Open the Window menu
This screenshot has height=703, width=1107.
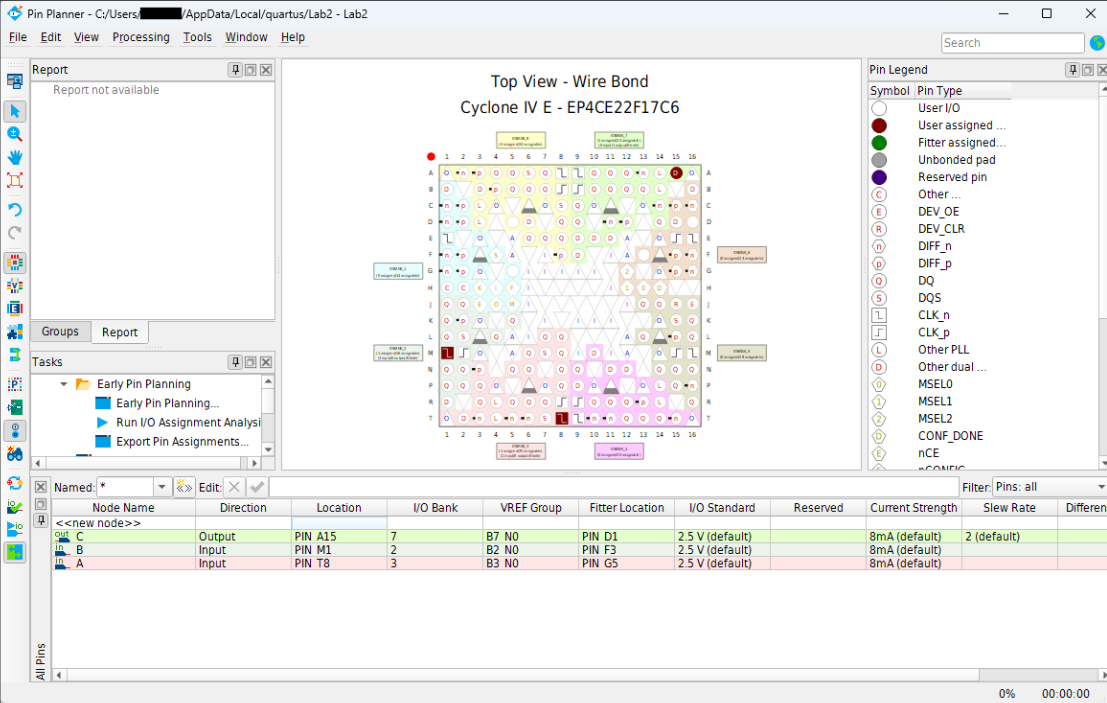tap(246, 37)
